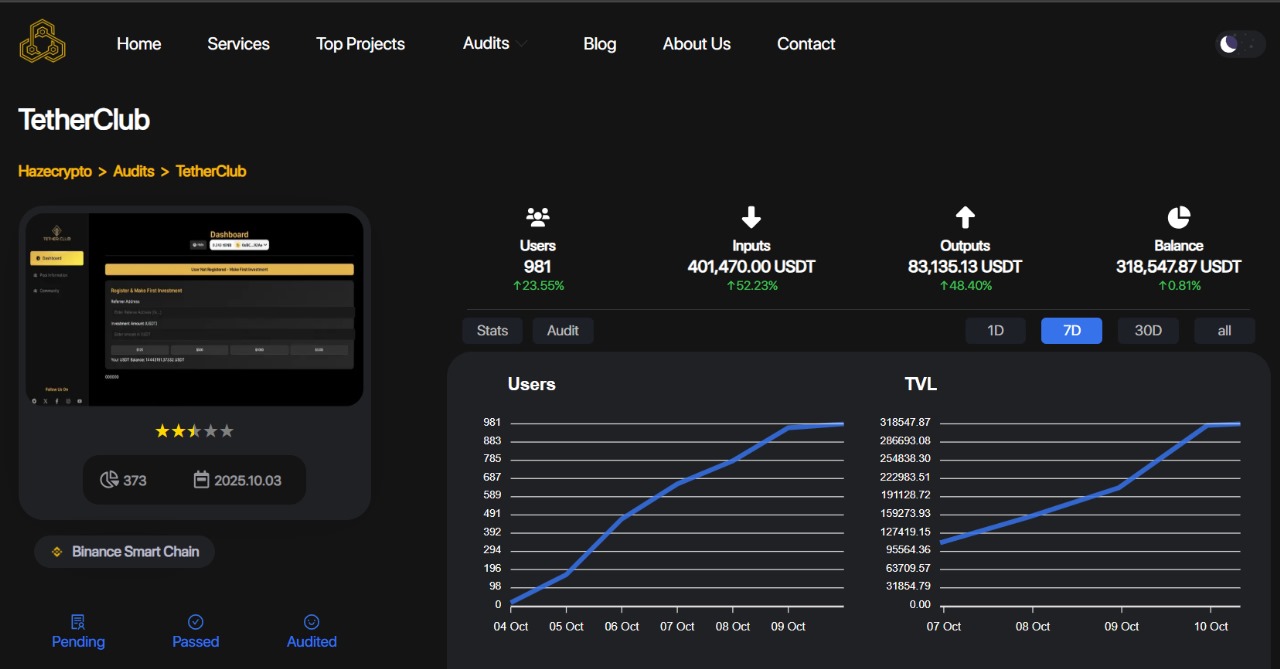
Task: Click the Hazecrypto hexagon logo
Action: 42,42
